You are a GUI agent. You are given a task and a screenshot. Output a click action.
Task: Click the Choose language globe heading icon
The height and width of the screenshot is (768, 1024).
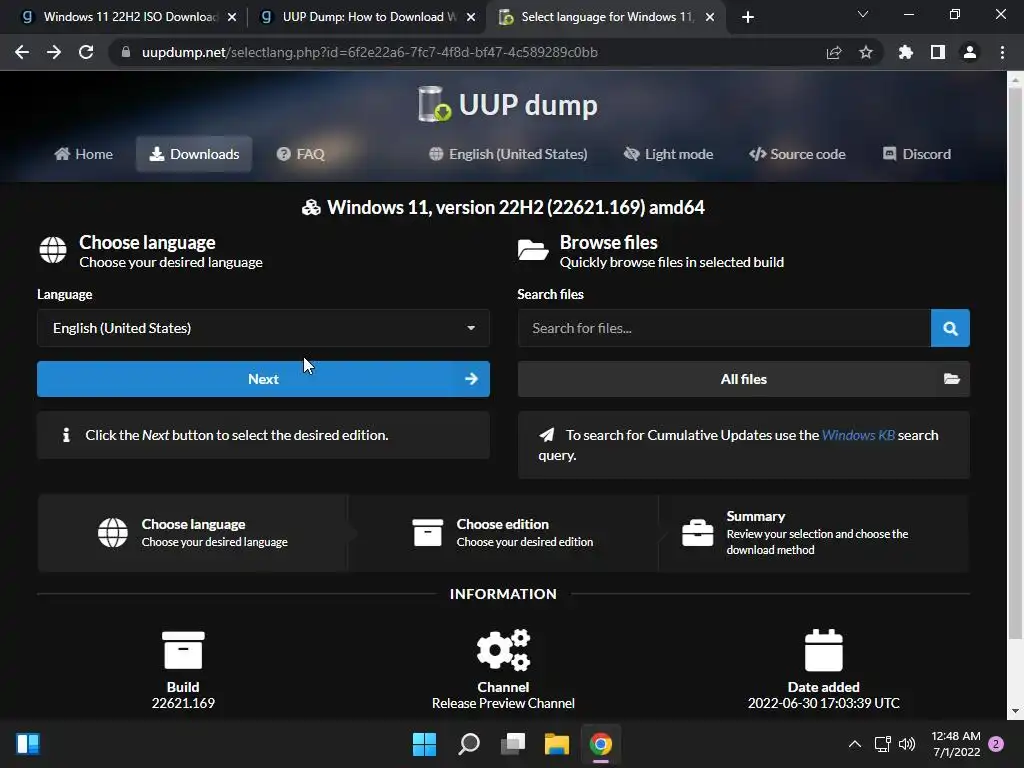tap(52, 251)
